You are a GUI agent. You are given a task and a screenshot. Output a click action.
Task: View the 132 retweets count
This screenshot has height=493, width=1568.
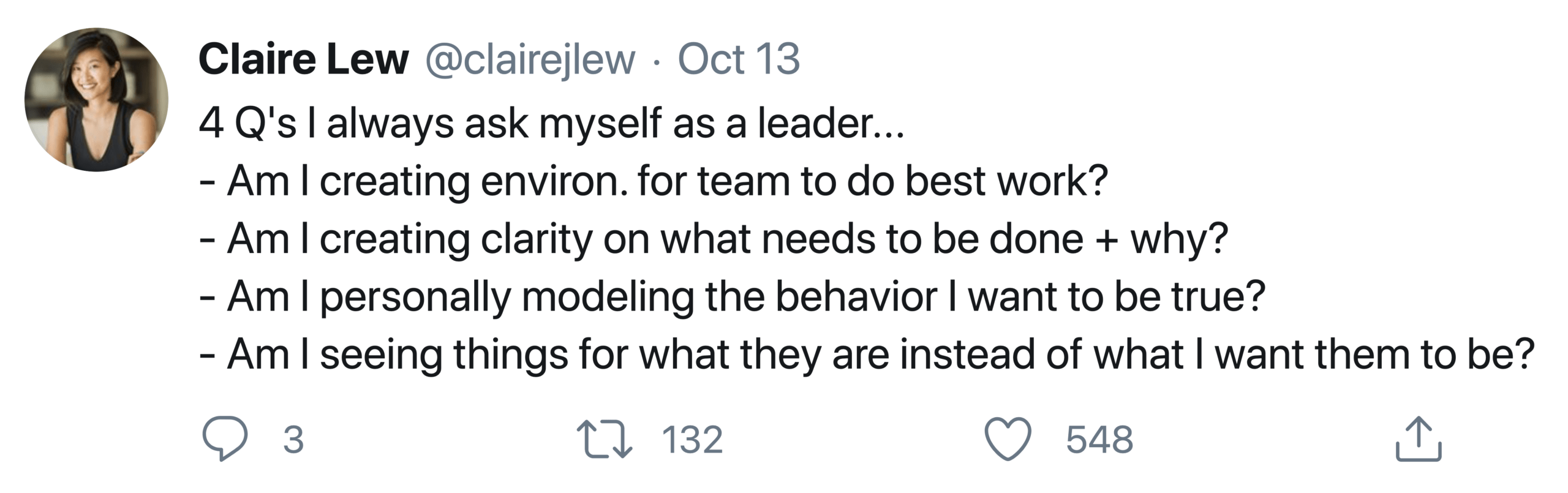[x=692, y=439]
